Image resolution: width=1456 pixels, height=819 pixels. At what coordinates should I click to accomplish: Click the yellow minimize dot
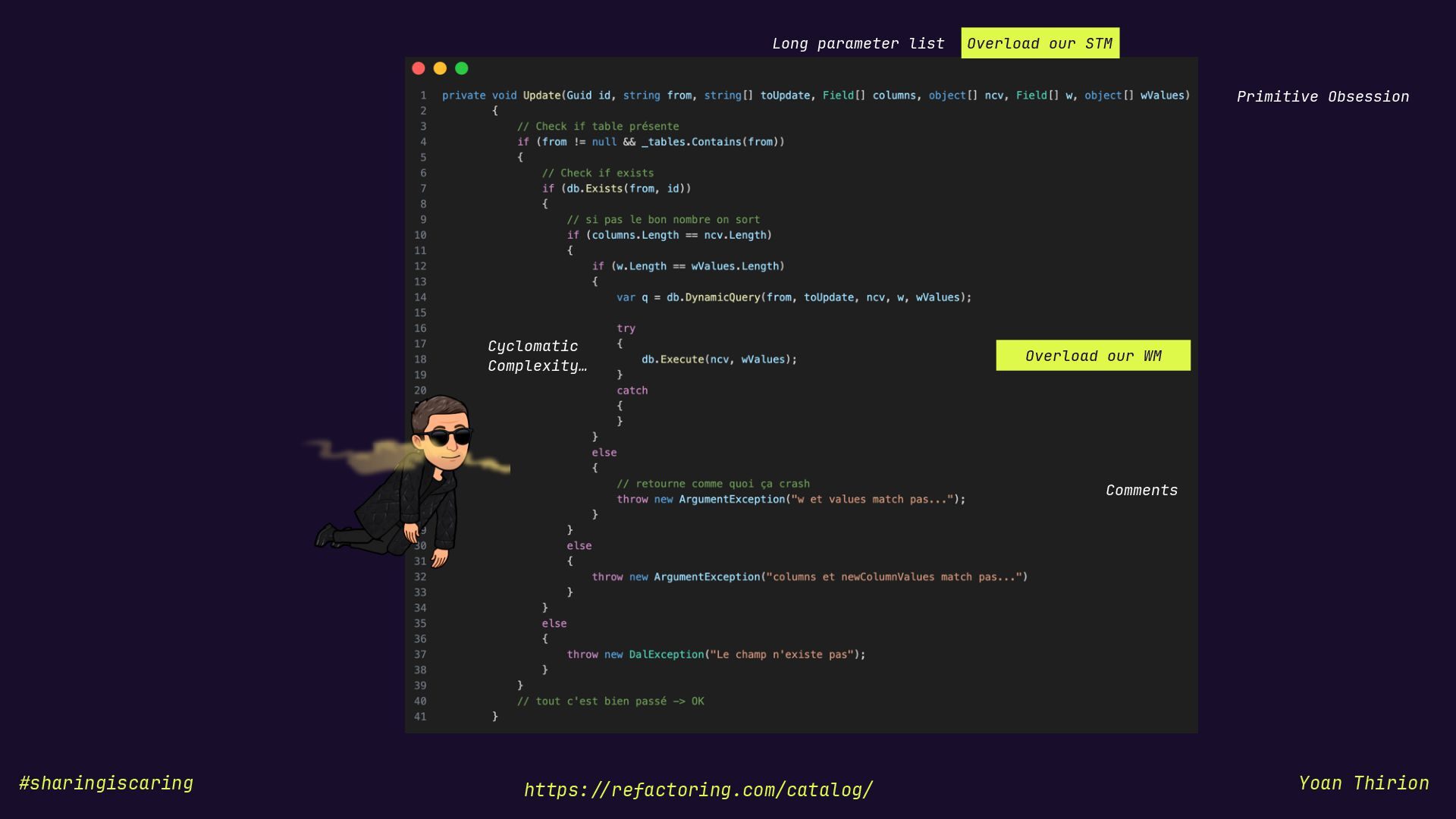(x=440, y=69)
